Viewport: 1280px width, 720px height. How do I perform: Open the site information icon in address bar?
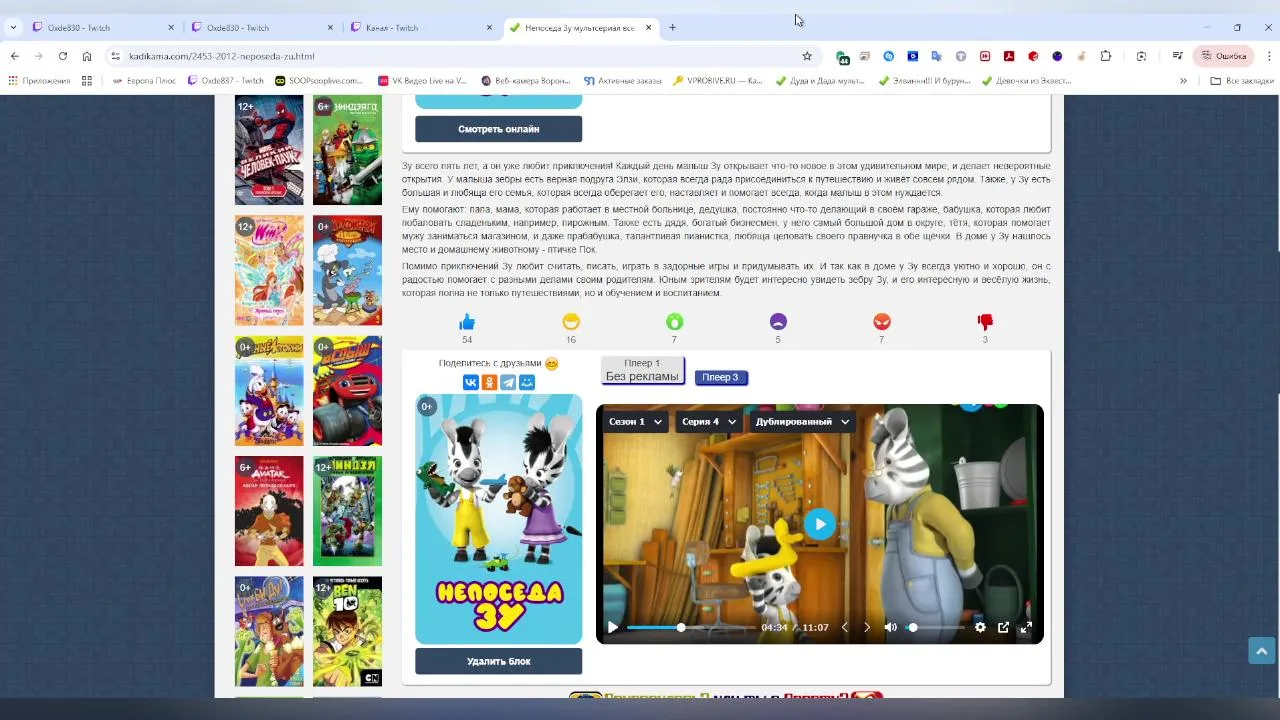point(116,56)
